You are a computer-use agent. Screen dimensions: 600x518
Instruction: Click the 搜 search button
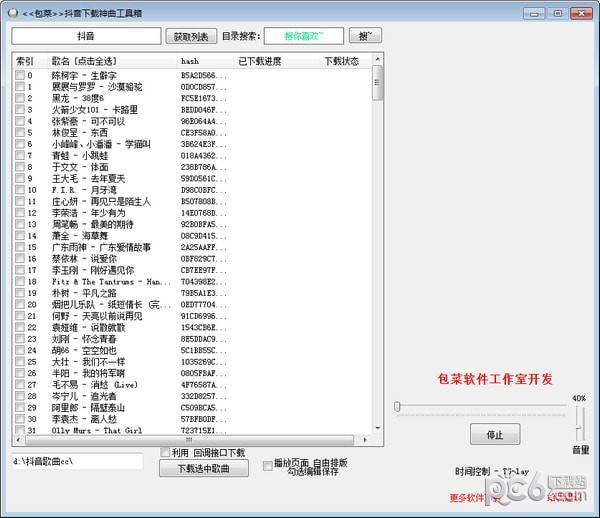(365, 36)
